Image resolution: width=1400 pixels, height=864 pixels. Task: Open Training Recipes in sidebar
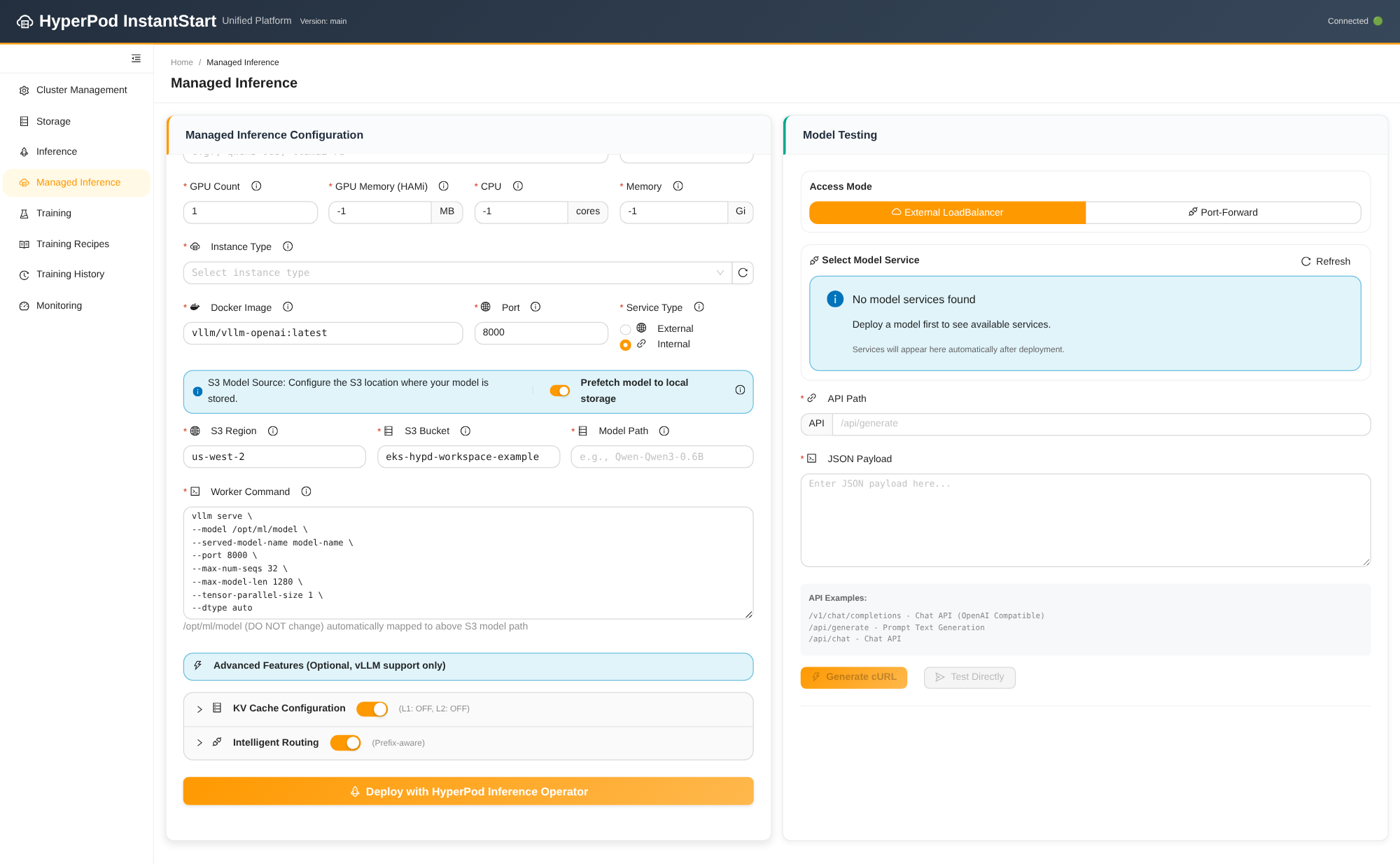(73, 244)
